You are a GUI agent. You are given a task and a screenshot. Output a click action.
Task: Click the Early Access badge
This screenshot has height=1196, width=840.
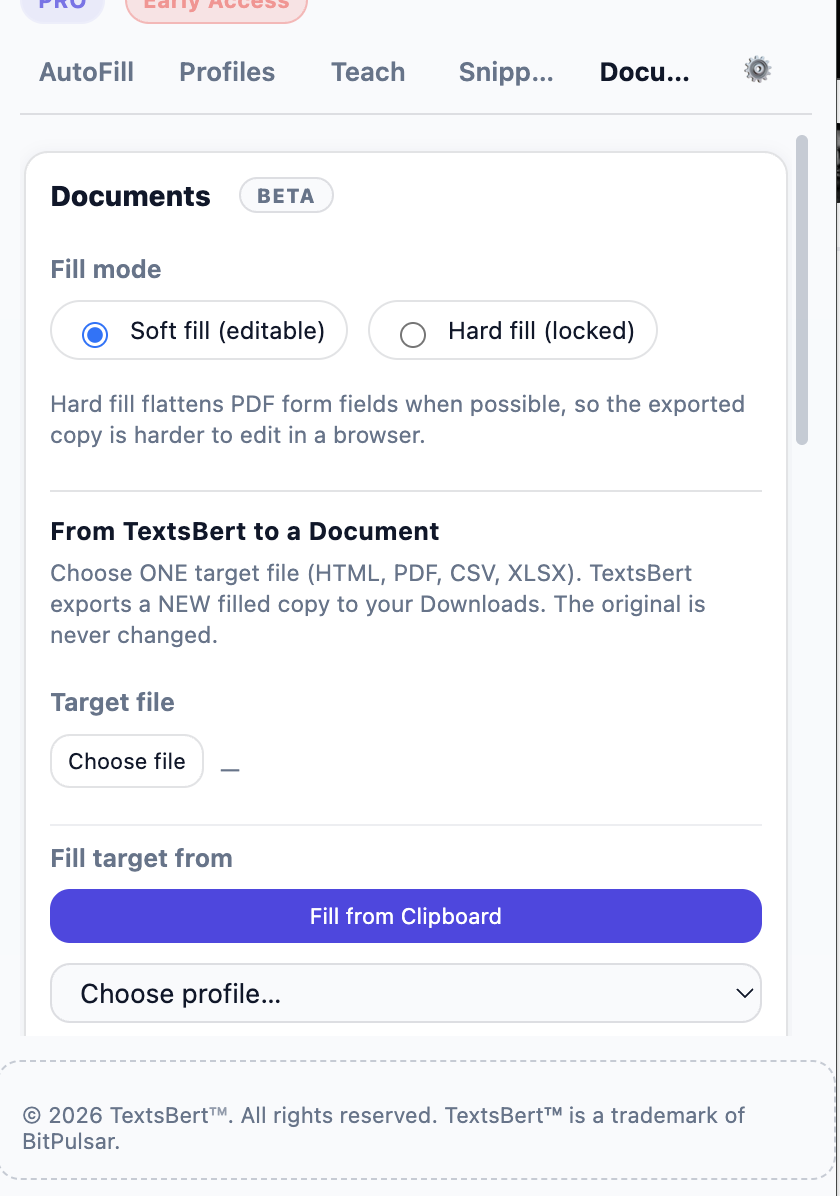(217, 6)
